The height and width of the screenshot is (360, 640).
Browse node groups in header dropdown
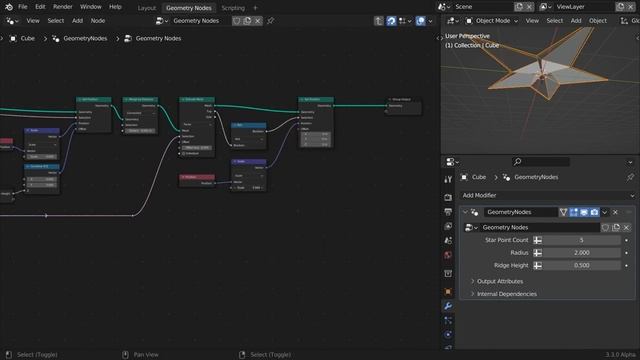[x=162, y=21]
